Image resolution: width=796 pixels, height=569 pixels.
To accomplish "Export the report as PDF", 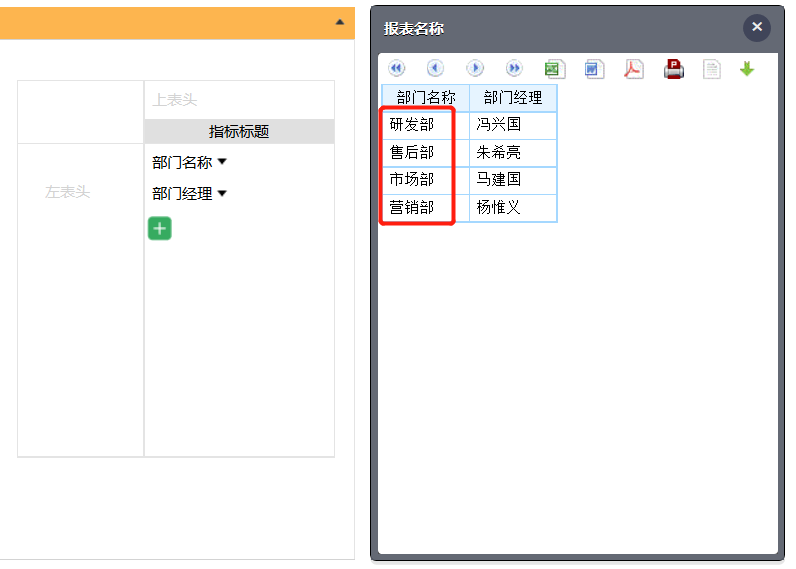I will click(634, 69).
